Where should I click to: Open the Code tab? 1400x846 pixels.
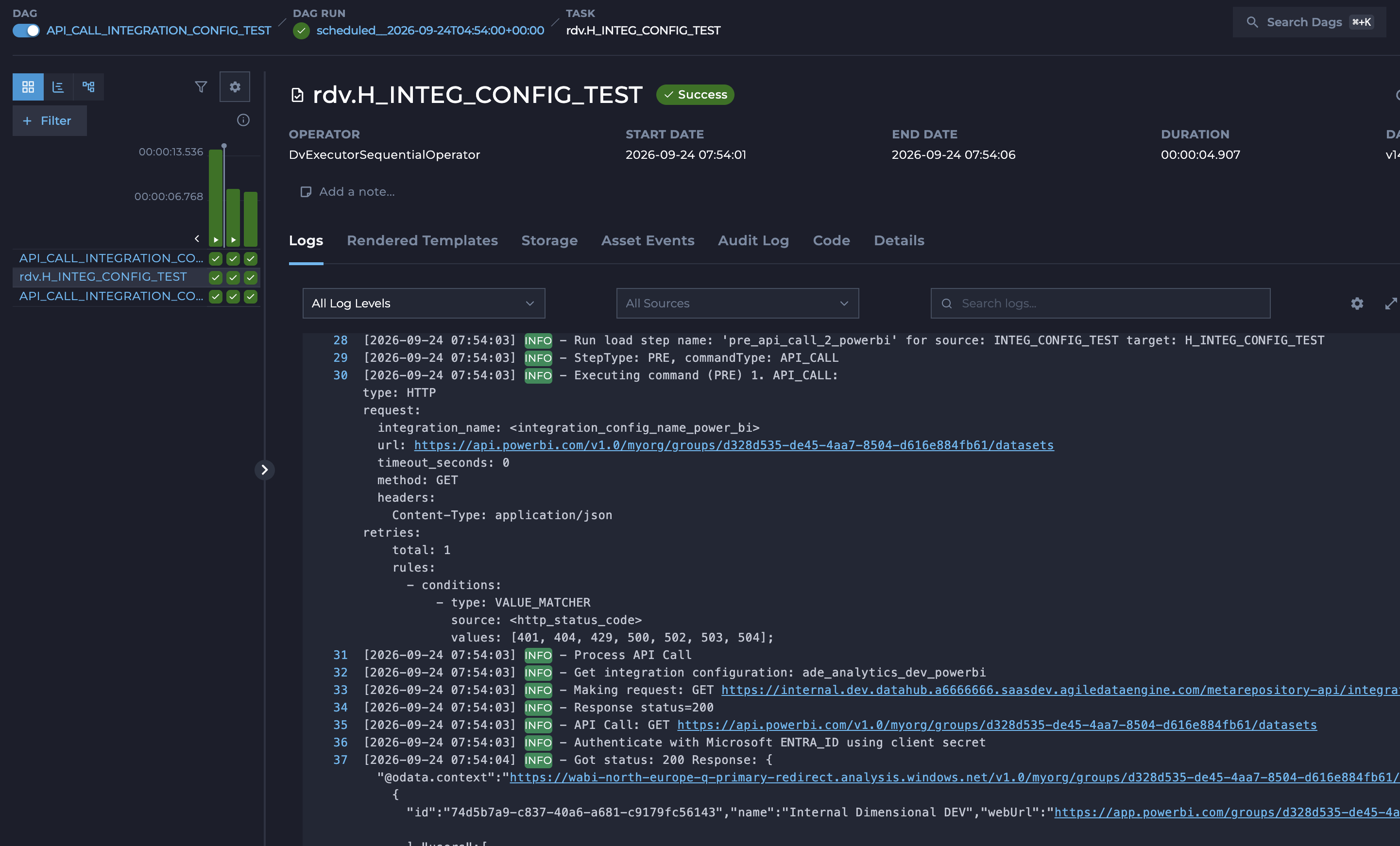point(831,241)
